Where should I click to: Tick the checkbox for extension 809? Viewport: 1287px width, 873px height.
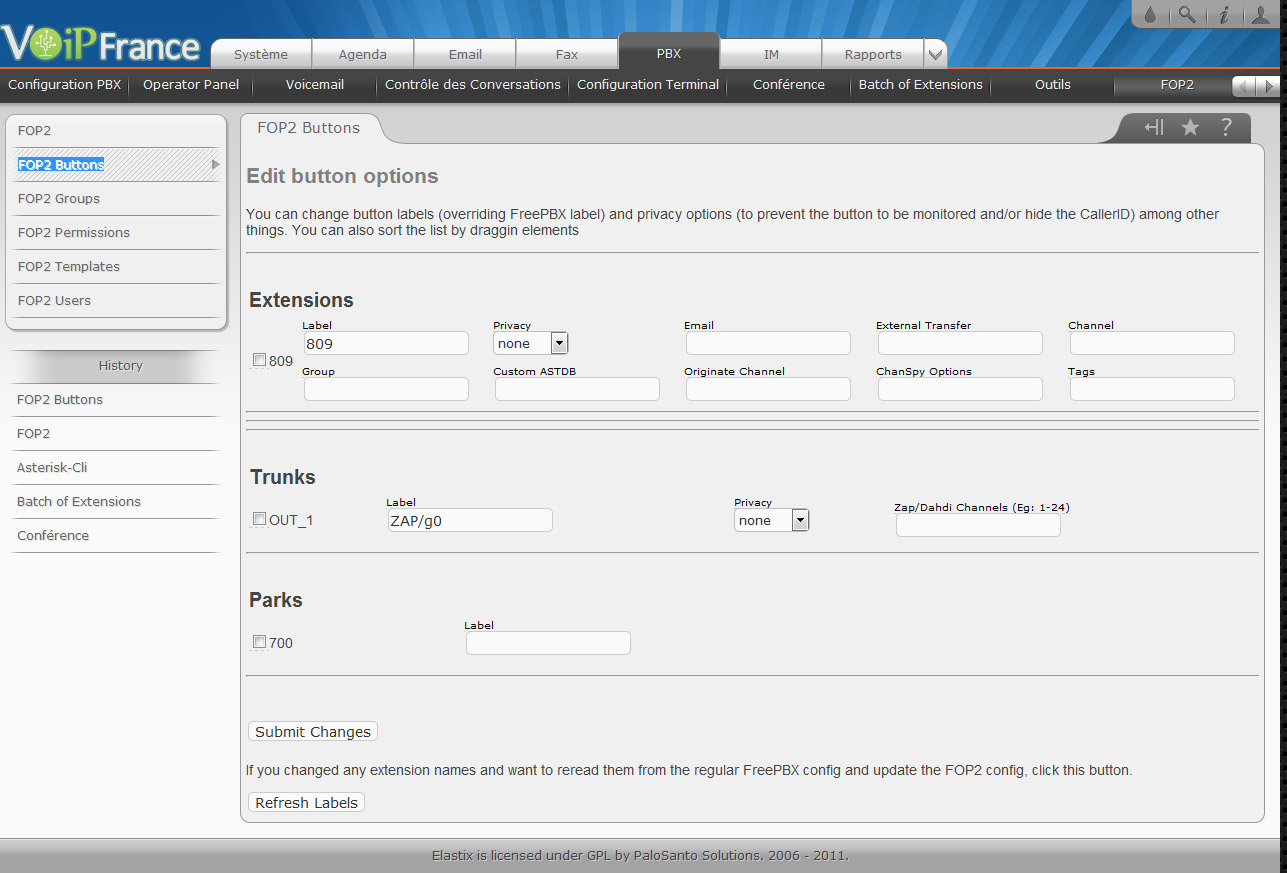coord(260,360)
